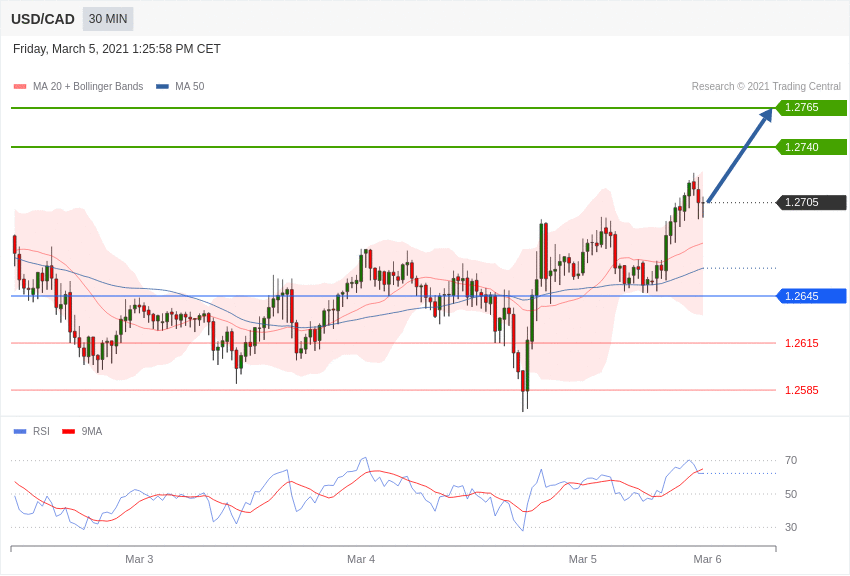Click the MA 20 + Bollinger Bands legend swatch
This screenshot has width=850, height=576.
tap(20, 87)
